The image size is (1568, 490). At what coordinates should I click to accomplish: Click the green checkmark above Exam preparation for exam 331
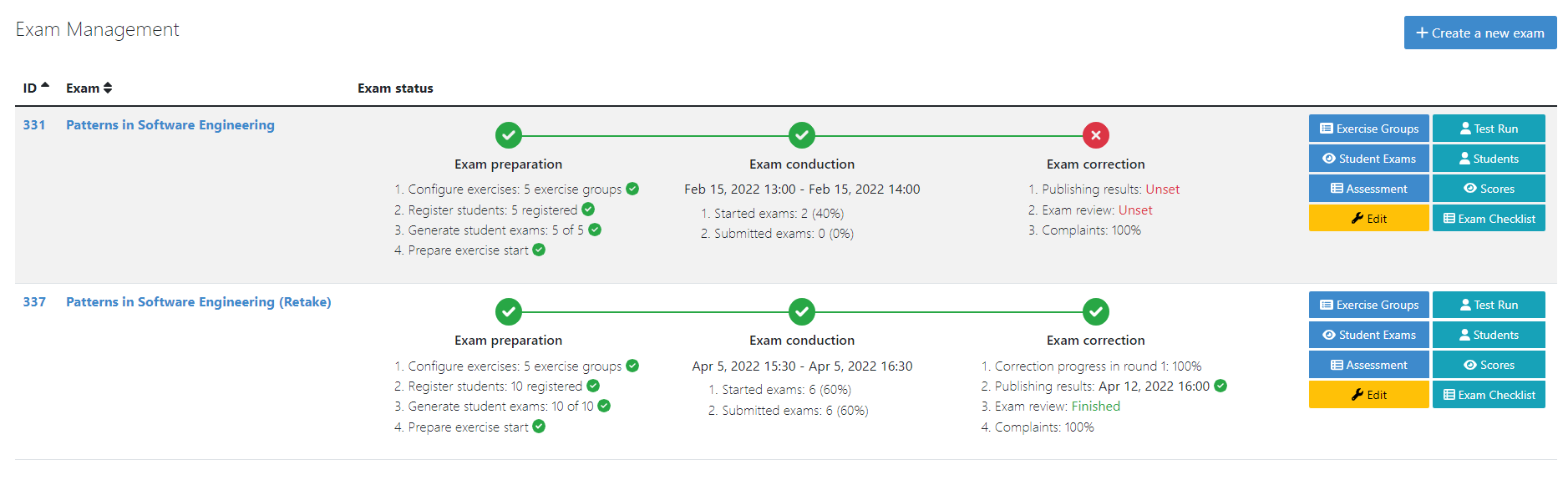pyautogui.click(x=508, y=135)
